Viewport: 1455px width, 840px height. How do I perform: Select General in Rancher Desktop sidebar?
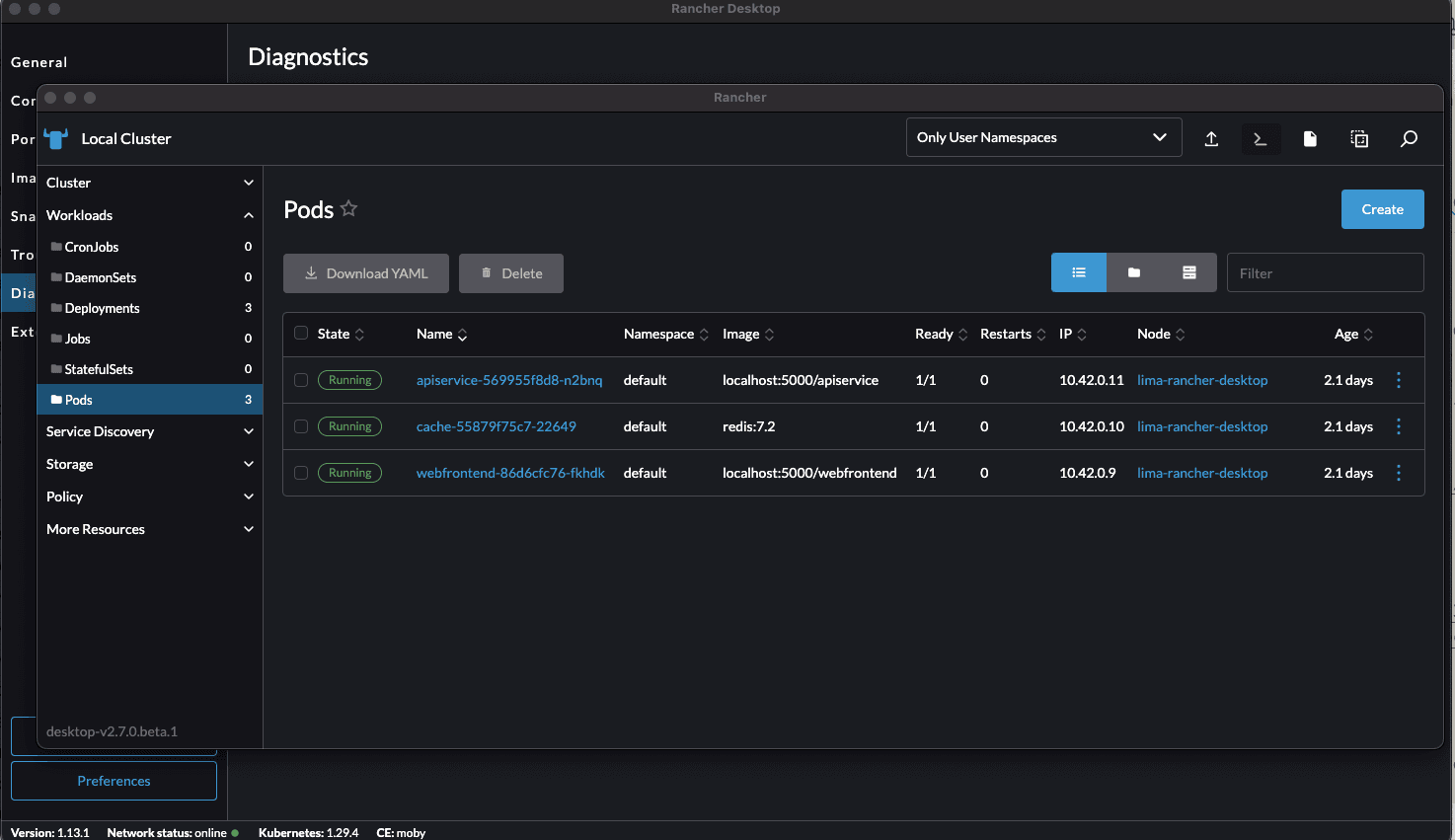point(39,62)
